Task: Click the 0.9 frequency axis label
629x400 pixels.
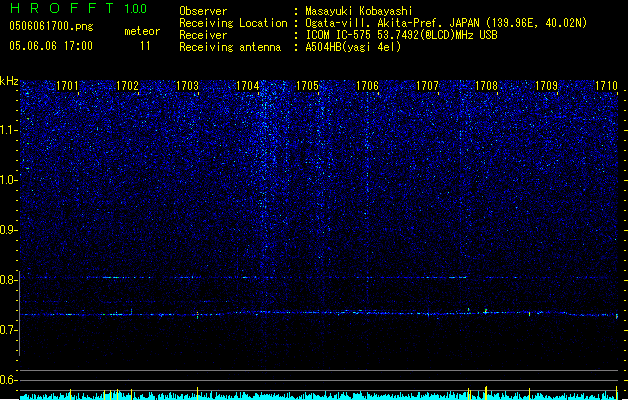Action: pyautogui.click(x=8, y=230)
